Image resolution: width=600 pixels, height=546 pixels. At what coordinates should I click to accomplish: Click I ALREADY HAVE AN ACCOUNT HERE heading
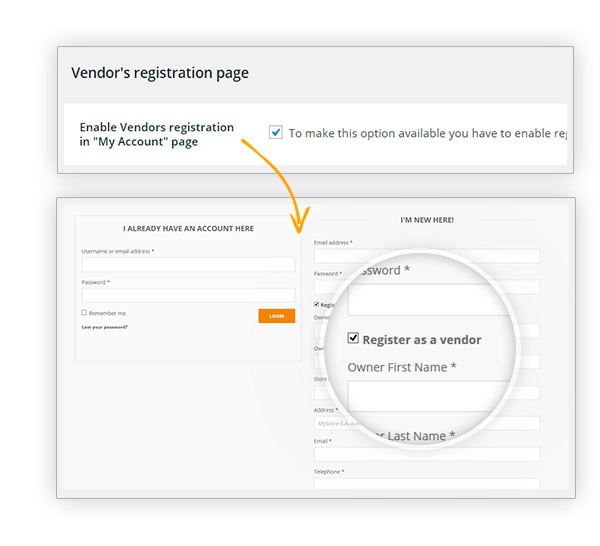188,228
